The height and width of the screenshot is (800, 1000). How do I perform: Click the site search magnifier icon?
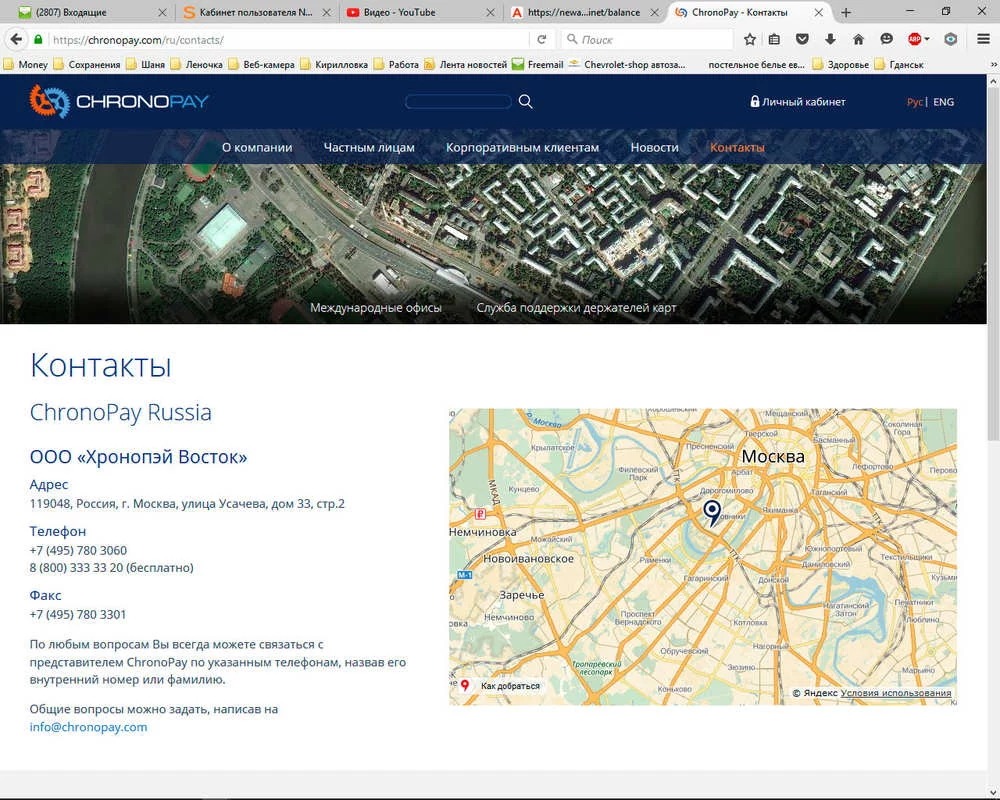click(526, 102)
